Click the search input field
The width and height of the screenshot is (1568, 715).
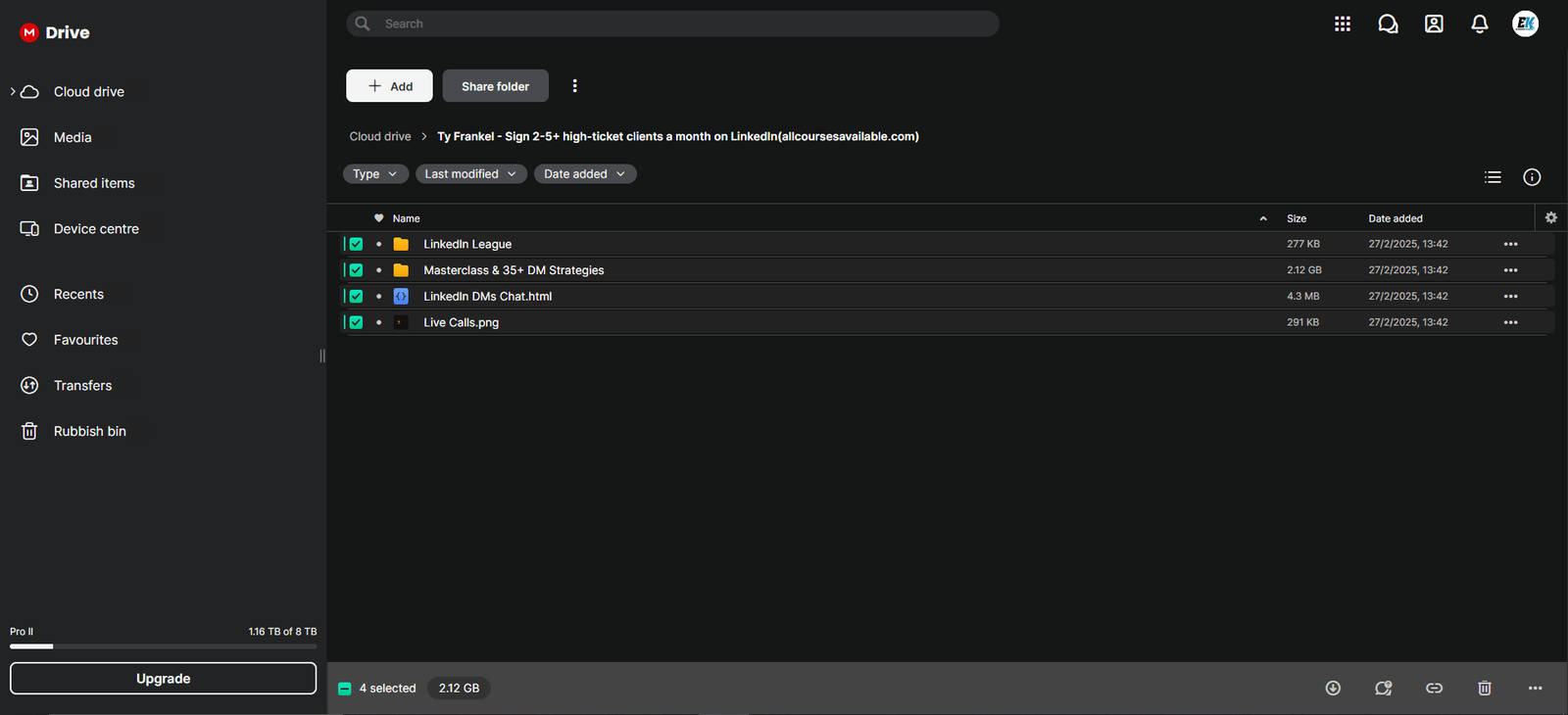point(686,24)
